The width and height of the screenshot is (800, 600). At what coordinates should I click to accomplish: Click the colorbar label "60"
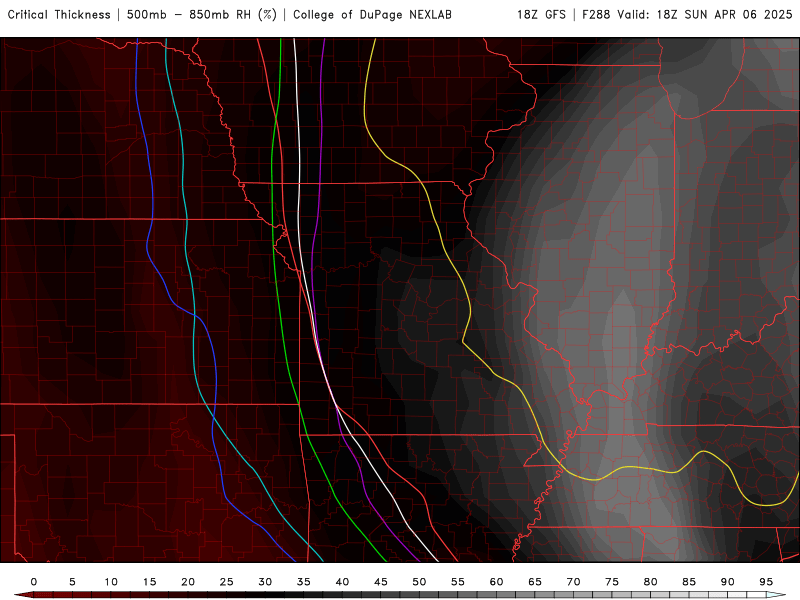(x=496, y=582)
